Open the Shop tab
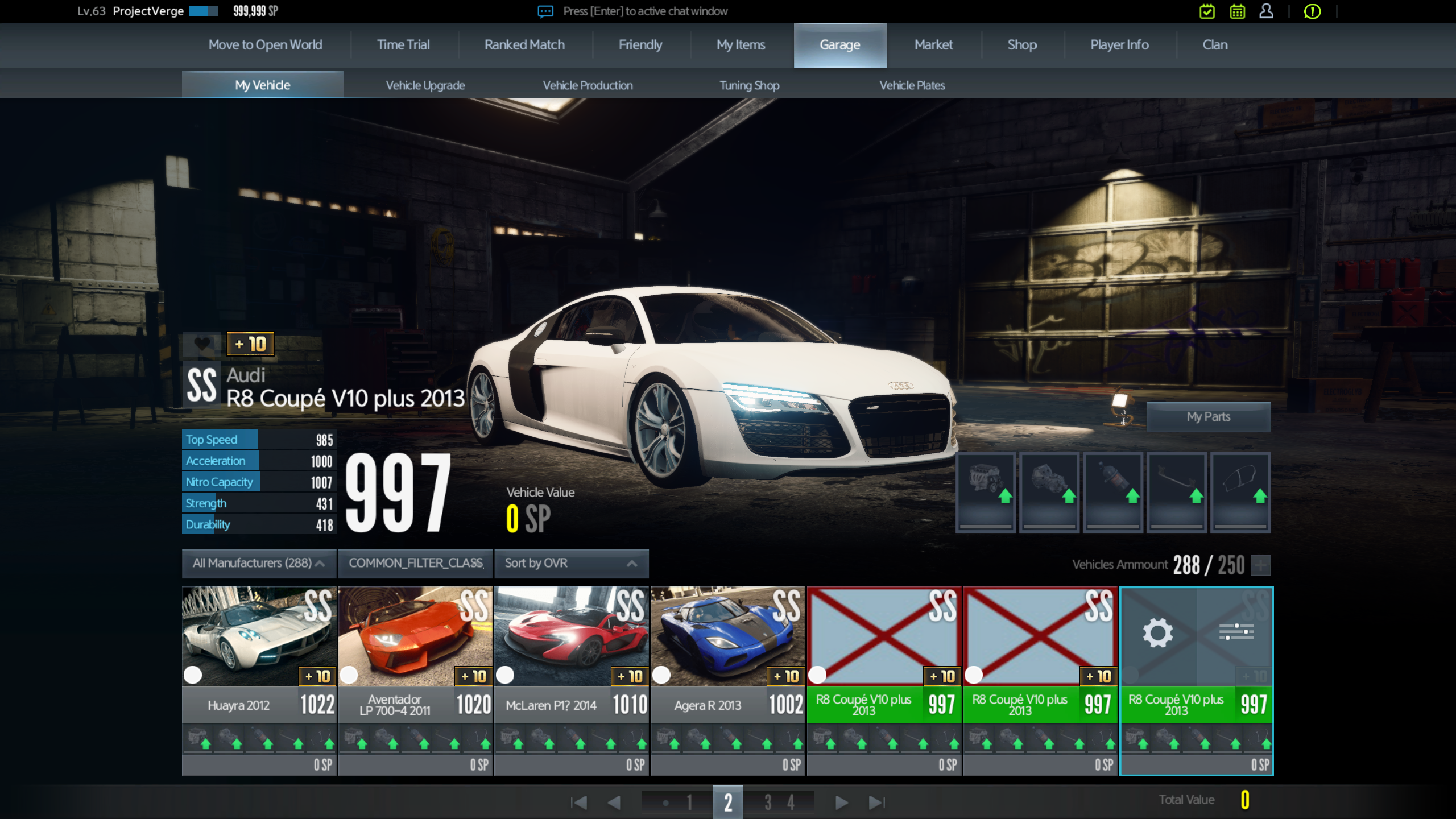This screenshot has width=1456, height=819. tap(1022, 45)
